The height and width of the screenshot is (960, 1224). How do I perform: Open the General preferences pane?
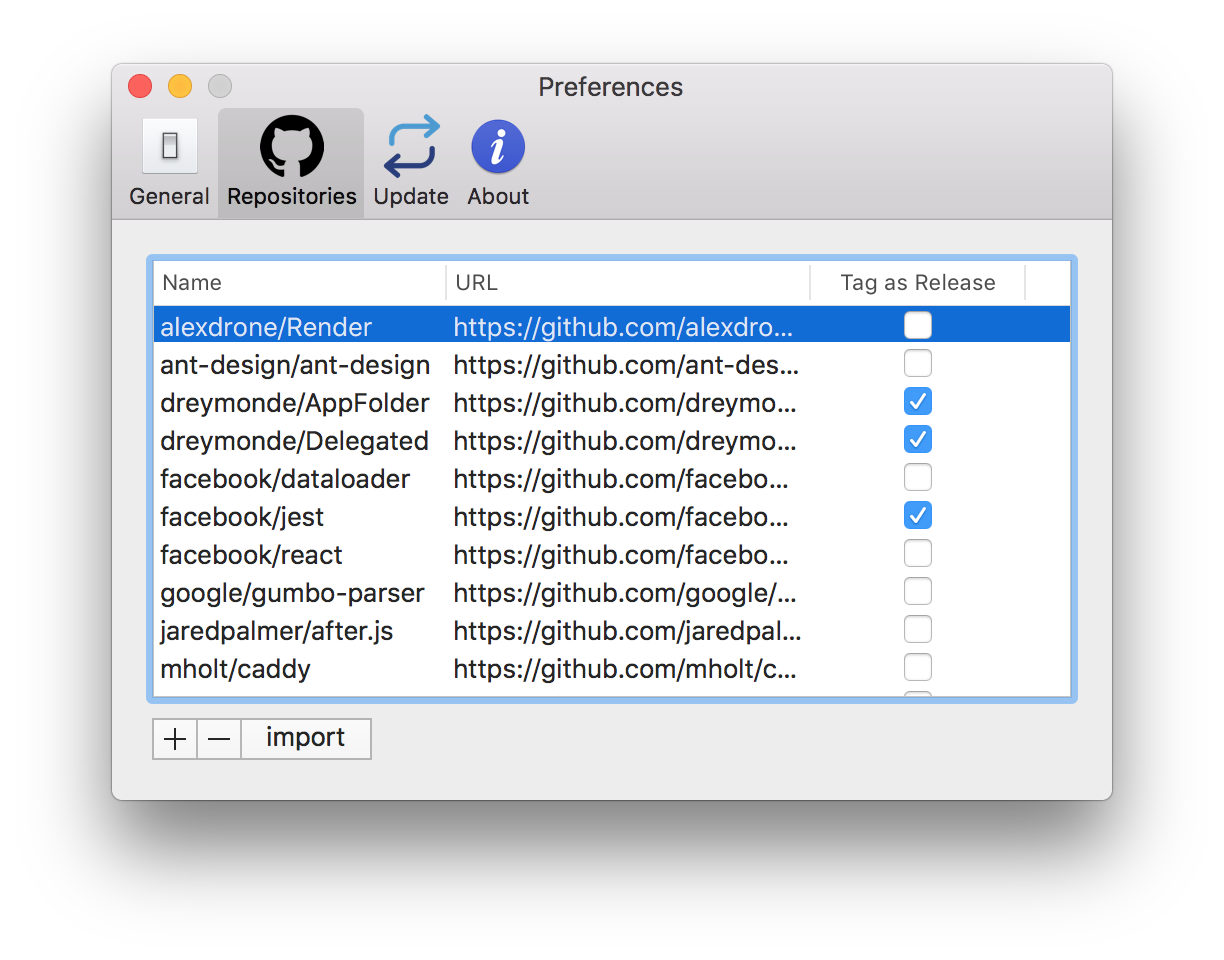tap(169, 163)
